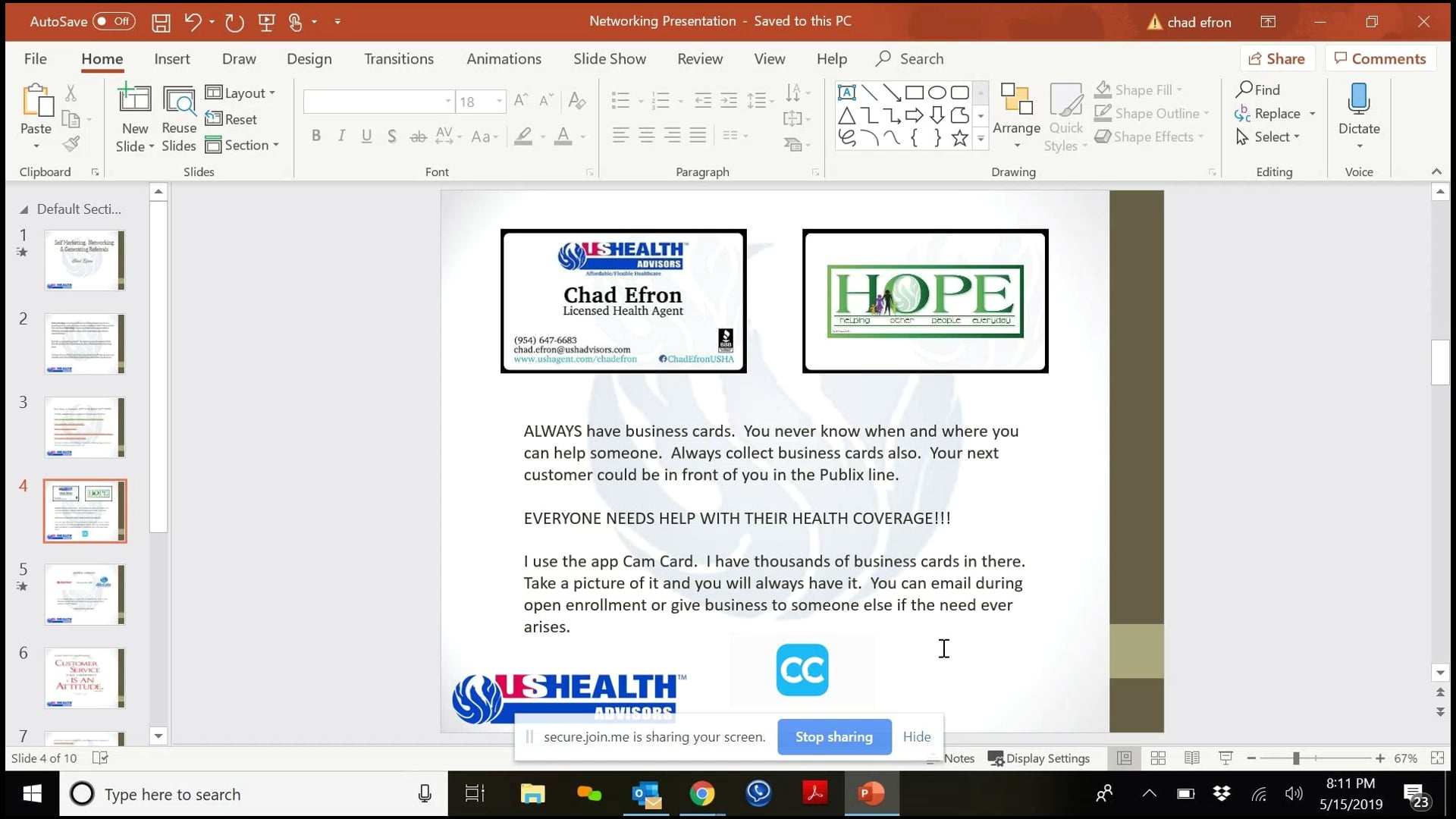Open the File tab
The height and width of the screenshot is (819, 1456).
click(x=35, y=58)
